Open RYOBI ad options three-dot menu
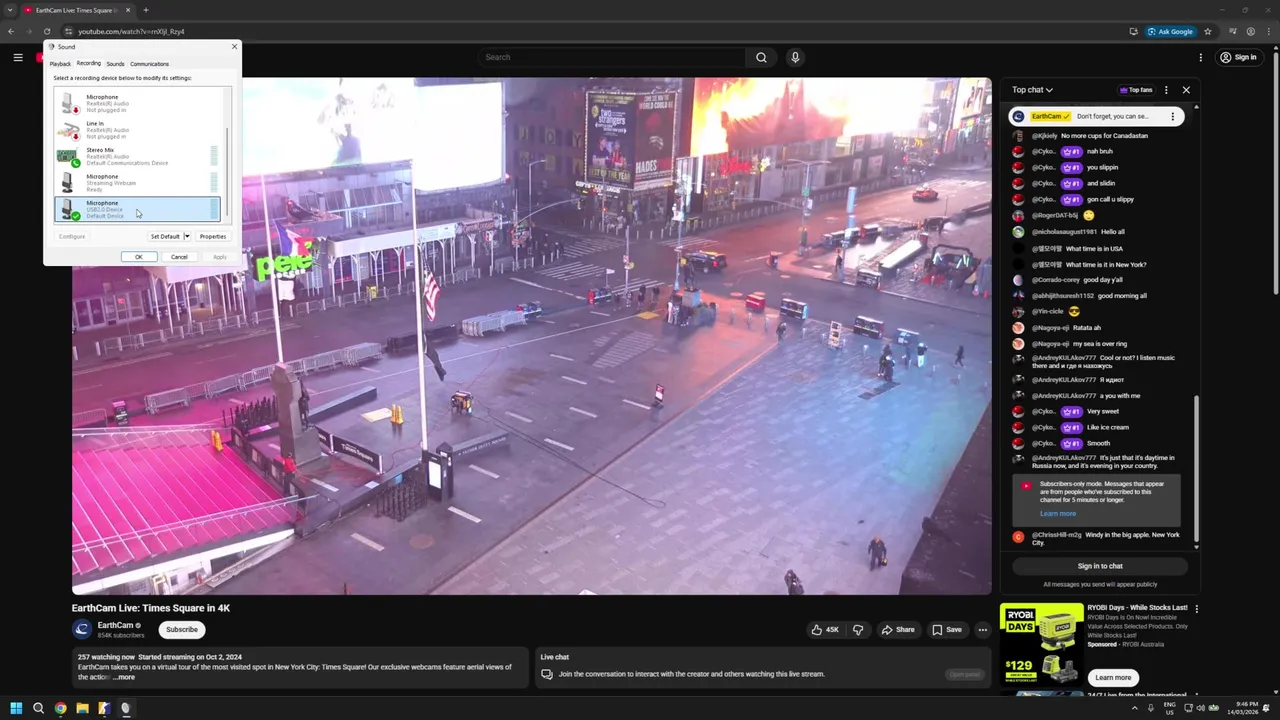This screenshot has height=720, width=1280. tap(1196, 608)
